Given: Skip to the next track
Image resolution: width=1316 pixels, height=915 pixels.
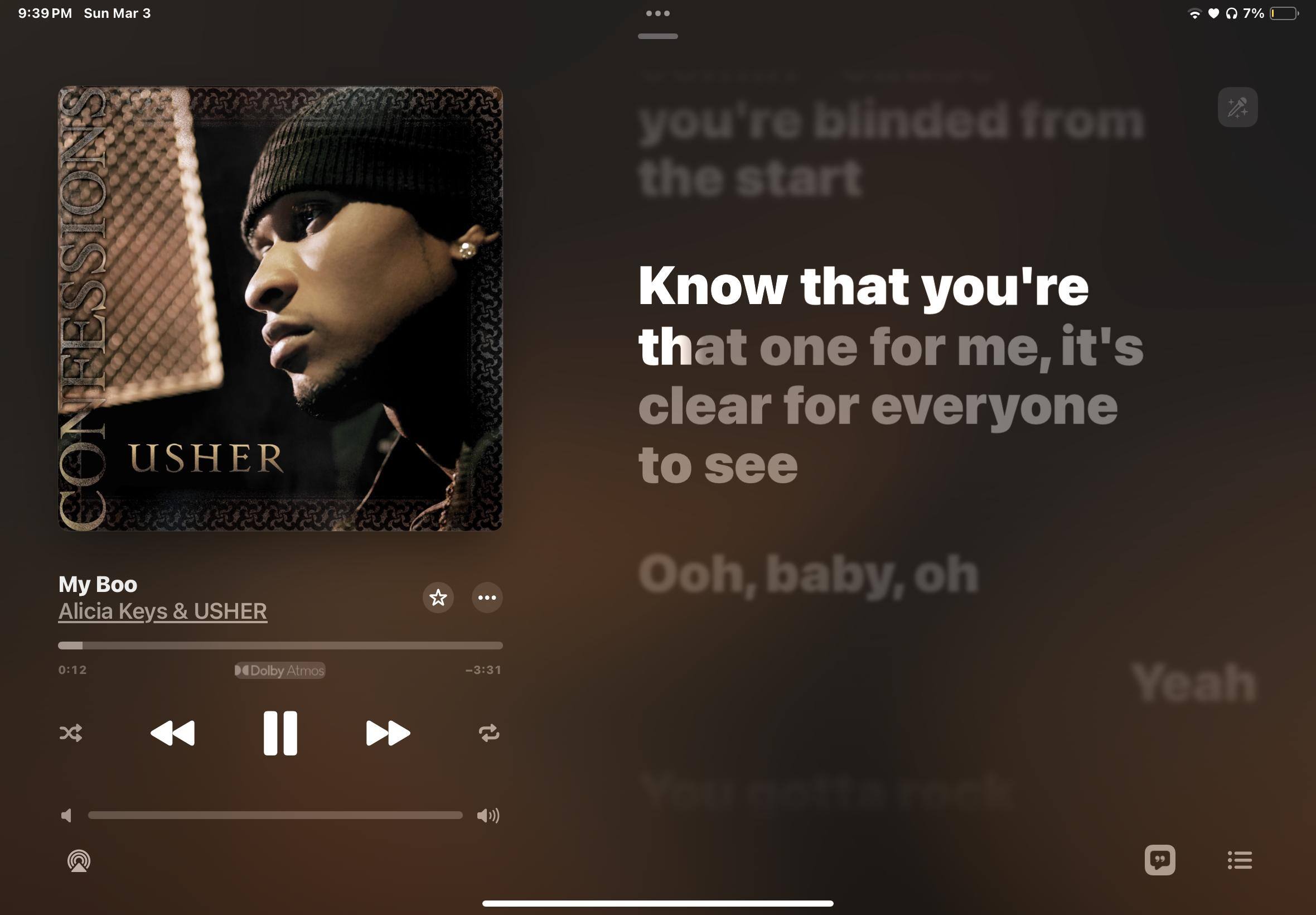Looking at the screenshot, I should tap(388, 733).
